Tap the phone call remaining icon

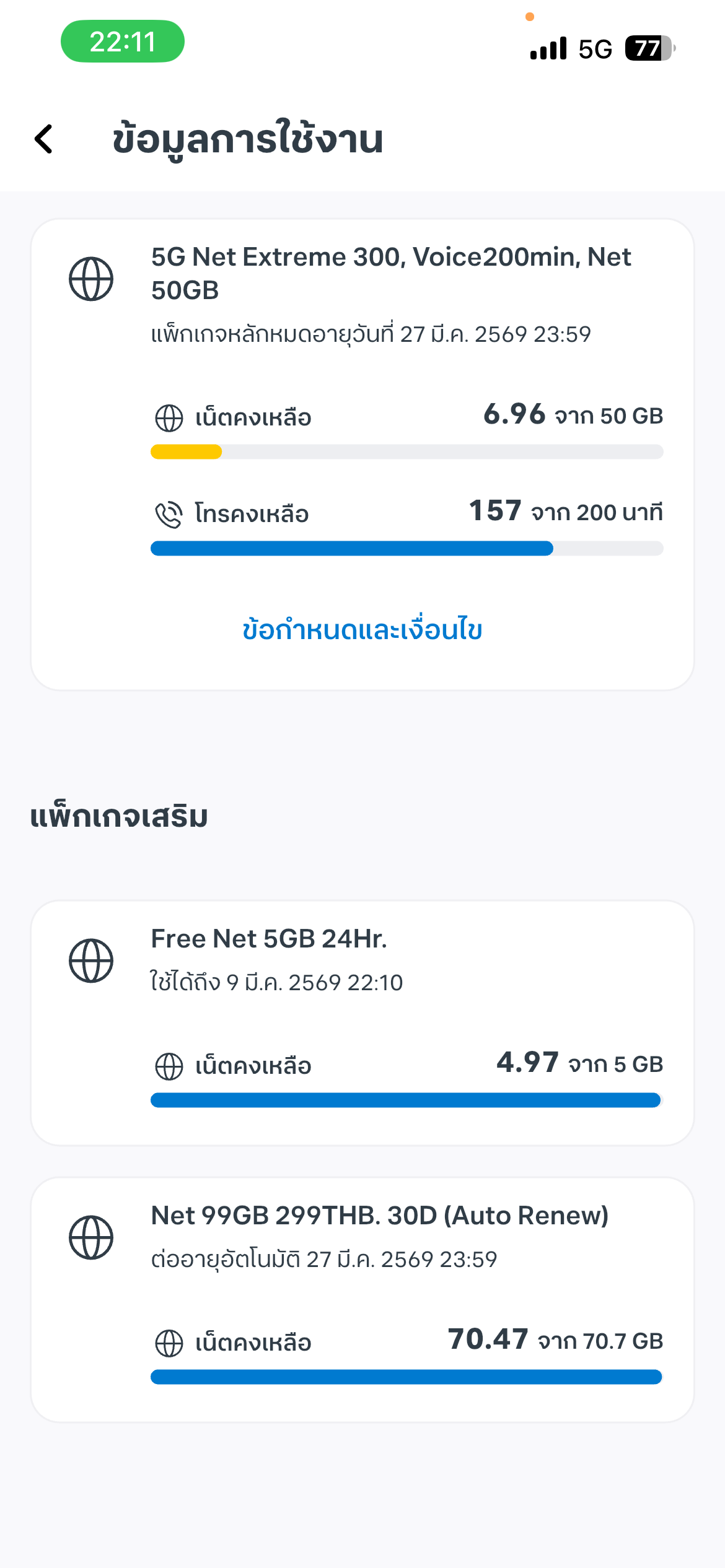tap(169, 515)
